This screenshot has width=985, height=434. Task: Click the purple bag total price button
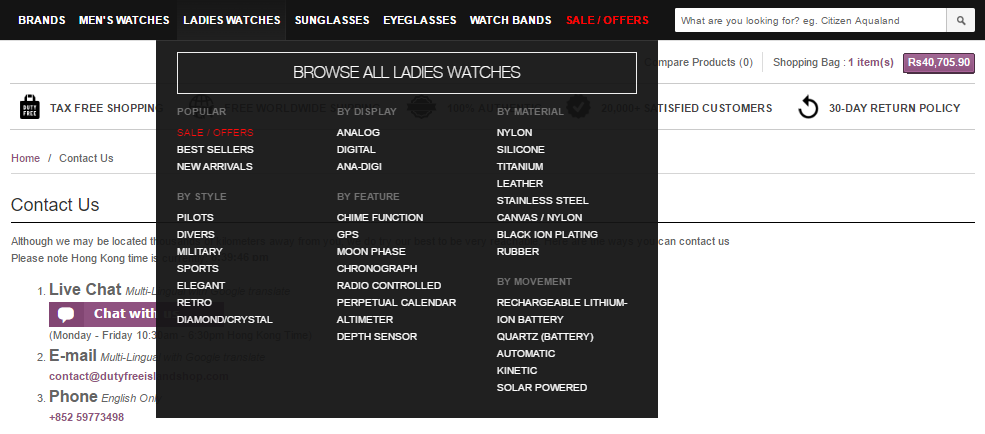click(x=939, y=62)
